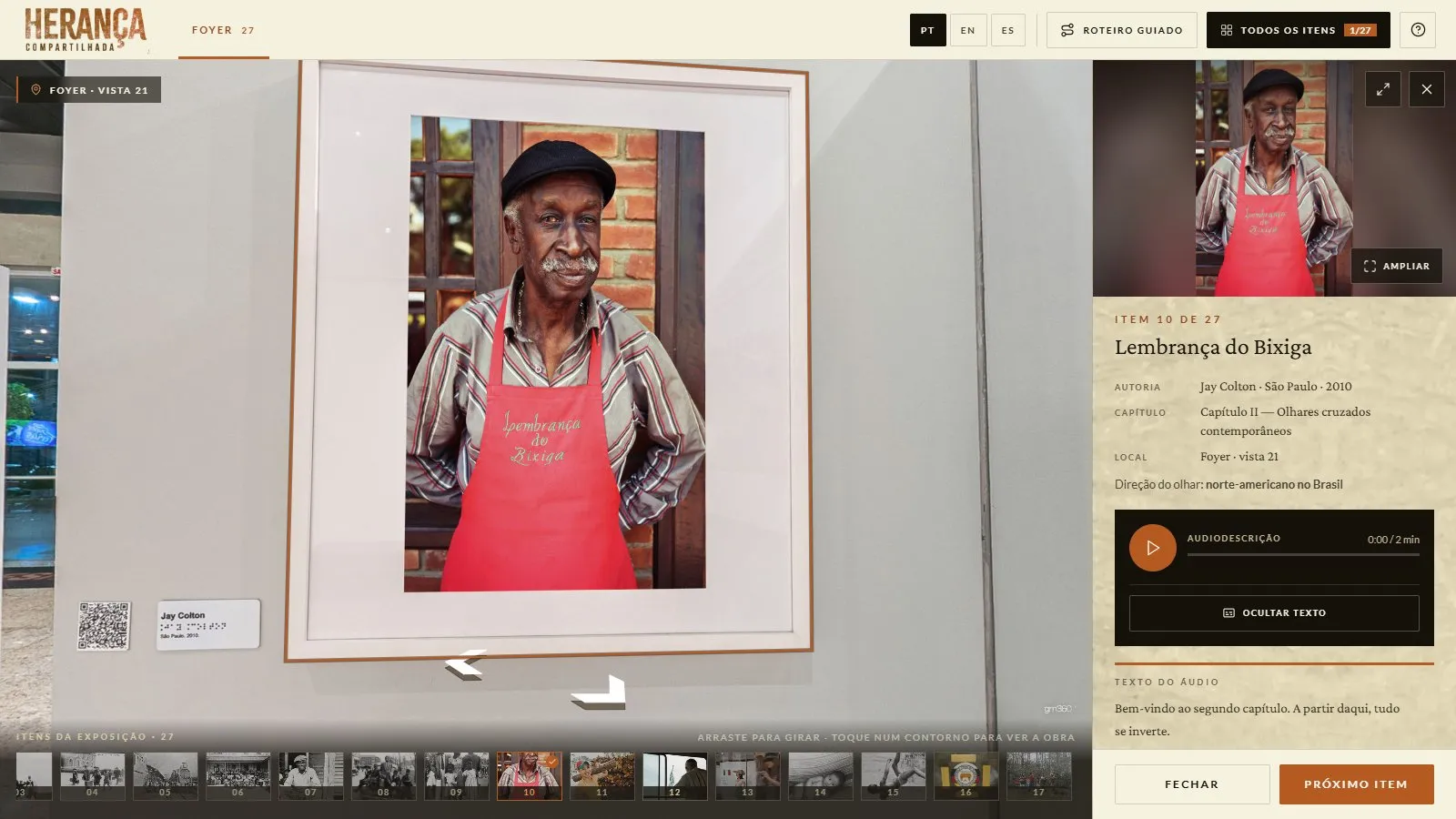The height and width of the screenshot is (819, 1456).
Task: Click the QR code on the wall
Action: point(104,625)
